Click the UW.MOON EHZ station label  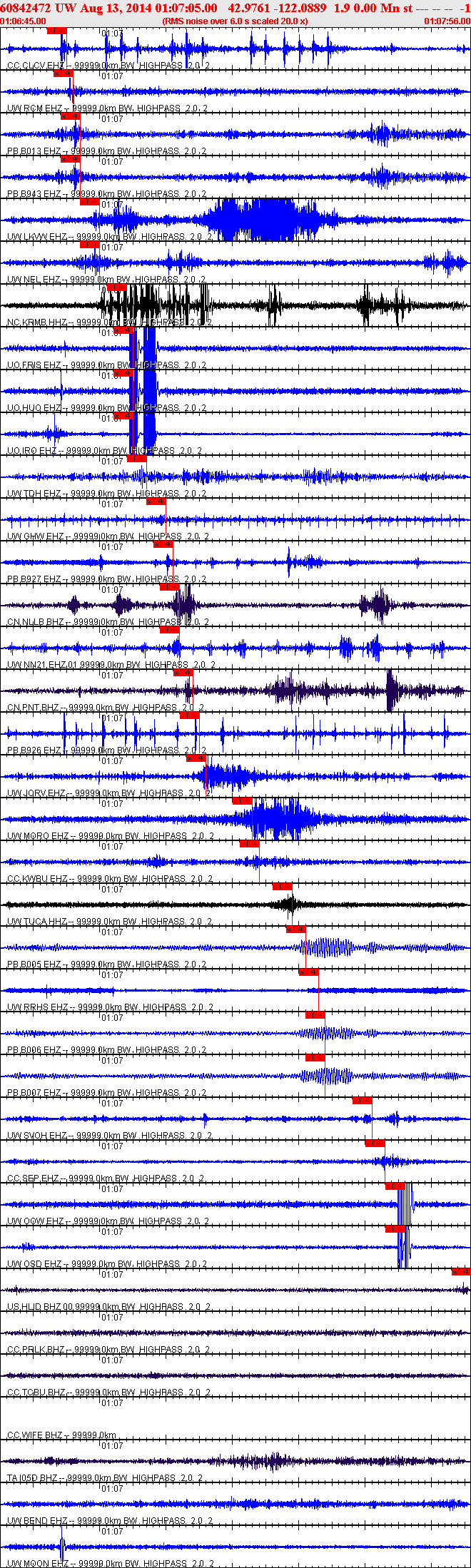38,1564
